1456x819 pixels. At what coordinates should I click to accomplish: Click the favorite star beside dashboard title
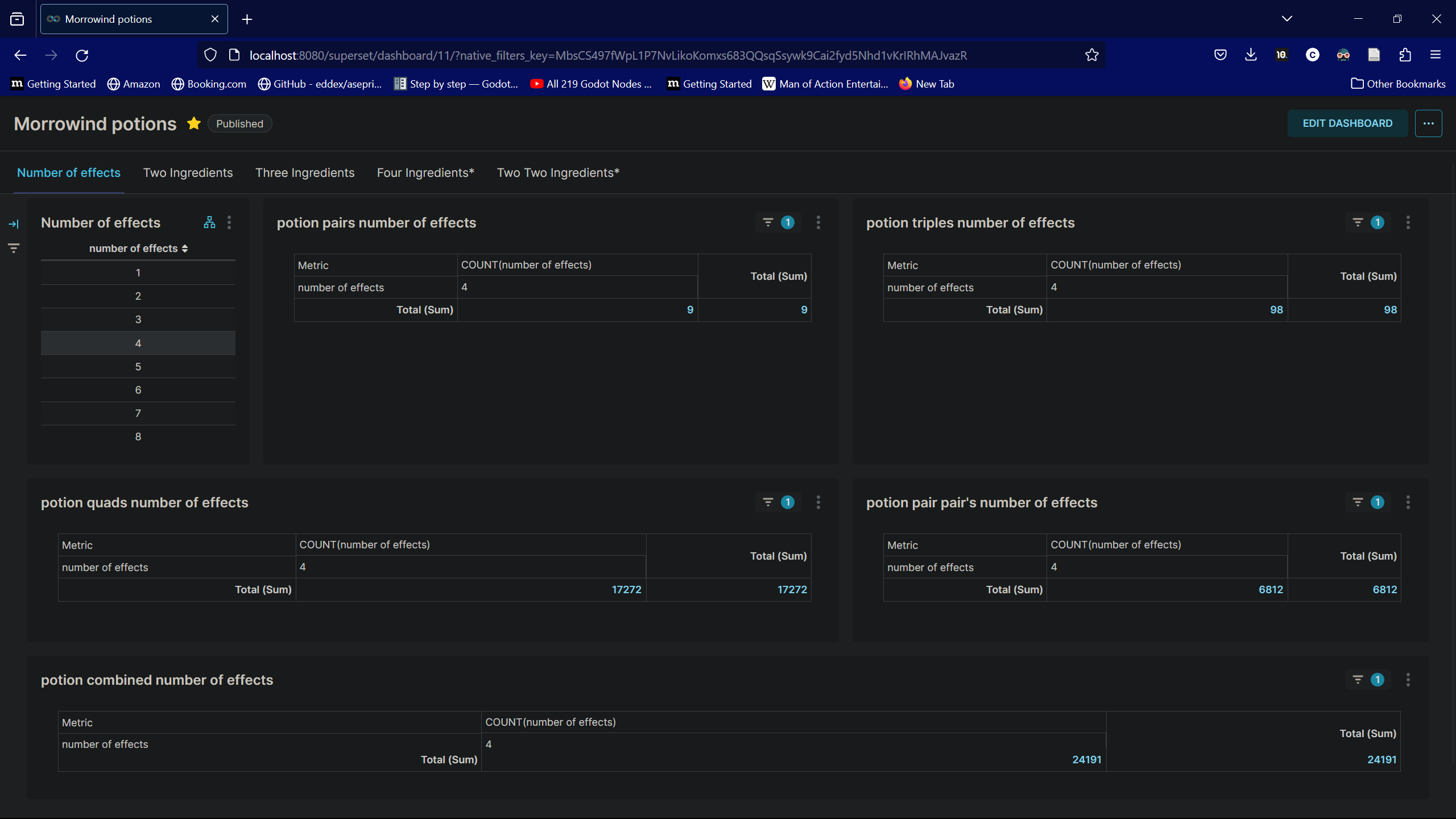[194, 123]
